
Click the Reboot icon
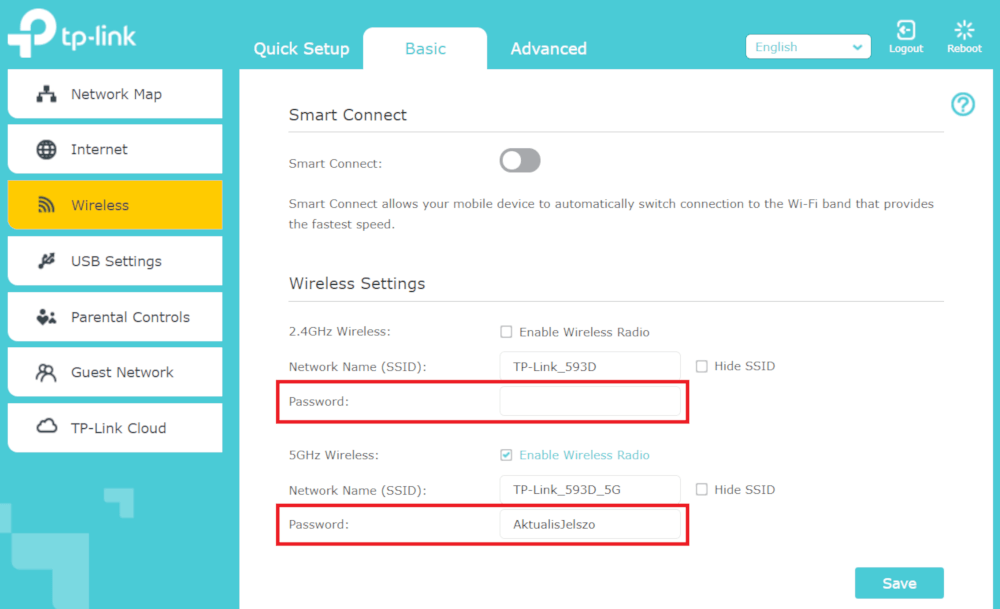964,30
